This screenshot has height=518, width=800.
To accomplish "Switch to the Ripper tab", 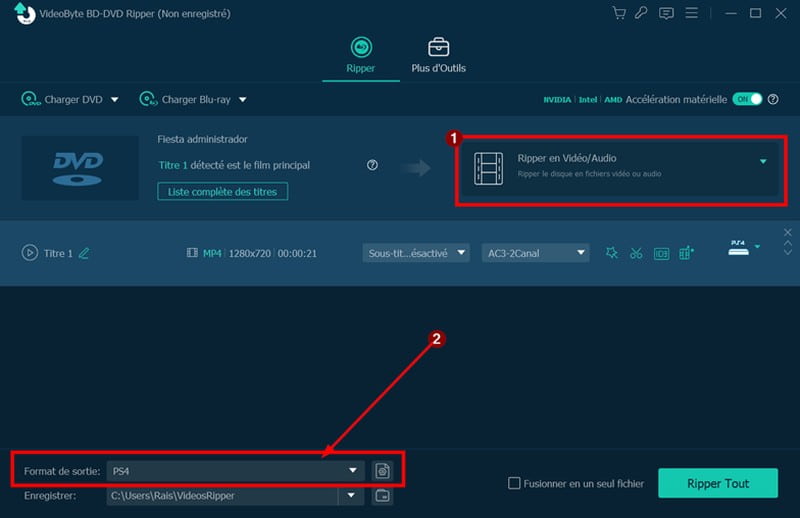I will tap(361, 55).
